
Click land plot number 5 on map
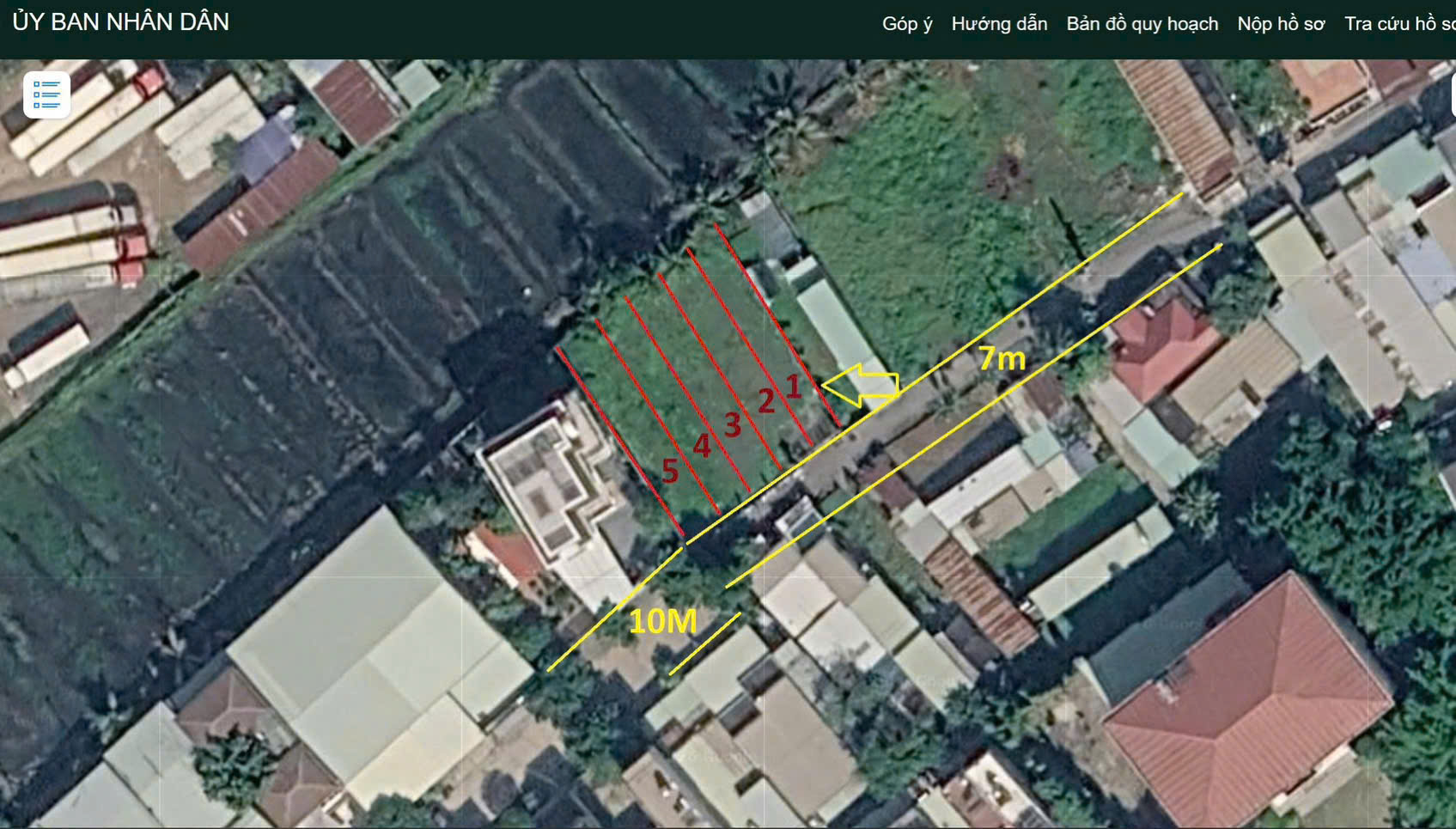point(670,471)
